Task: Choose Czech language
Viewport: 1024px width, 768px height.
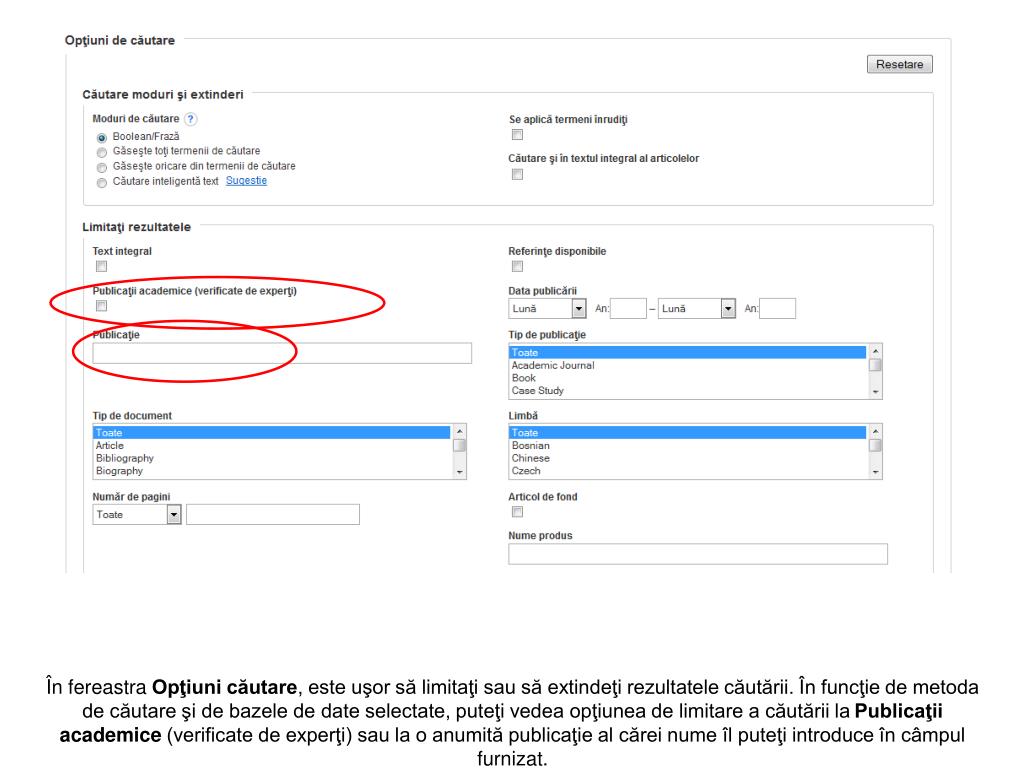Action: coord(688,471)
